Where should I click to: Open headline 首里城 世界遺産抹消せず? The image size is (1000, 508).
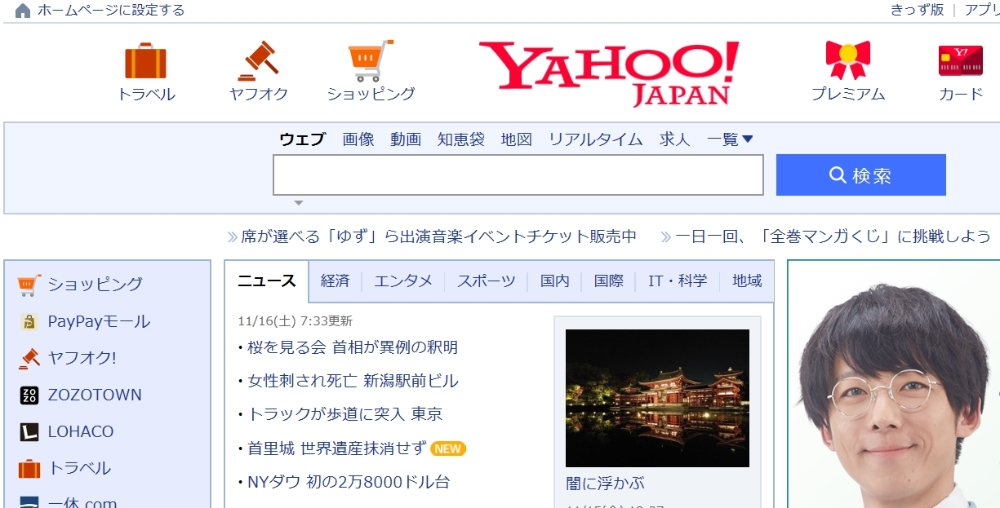click(336, 448)
